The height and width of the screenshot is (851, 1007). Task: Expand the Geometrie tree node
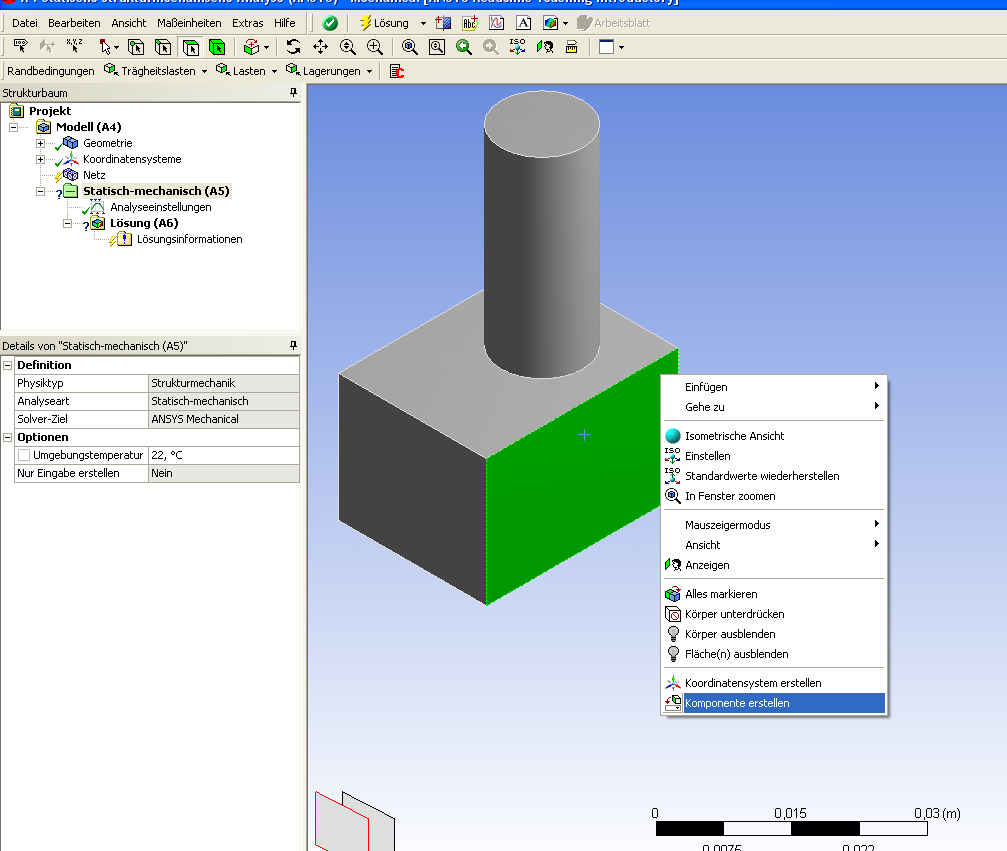pos(40,143)
